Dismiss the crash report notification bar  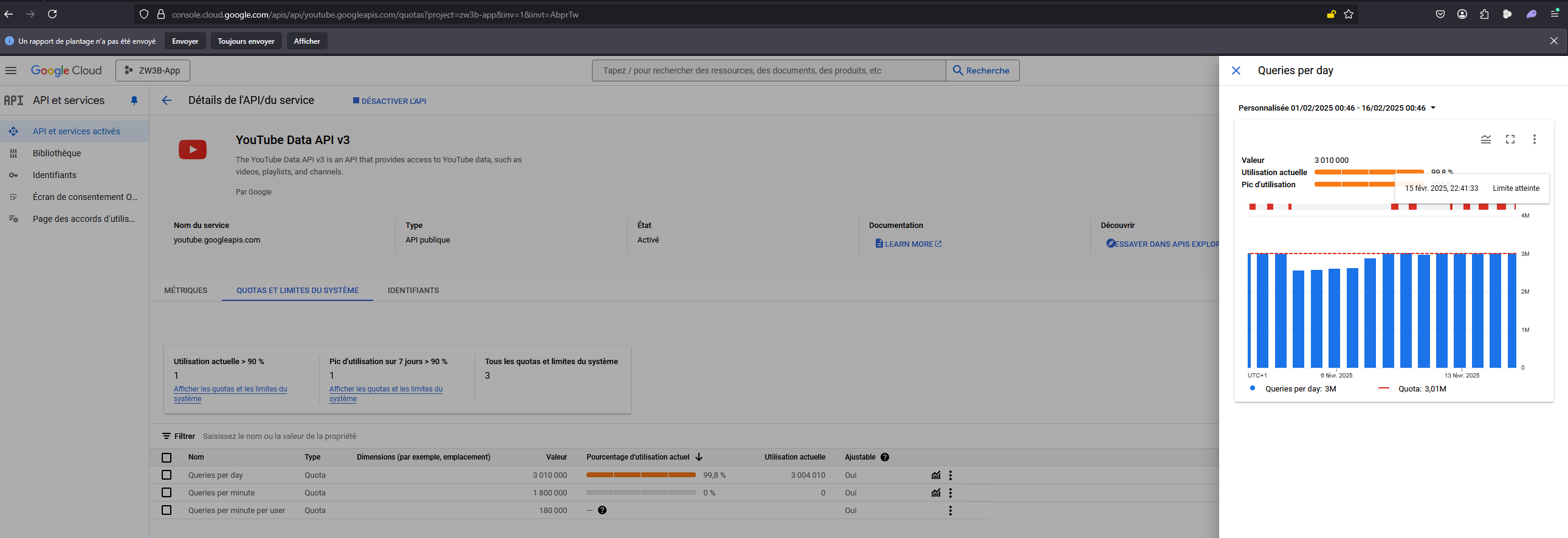1554,41
